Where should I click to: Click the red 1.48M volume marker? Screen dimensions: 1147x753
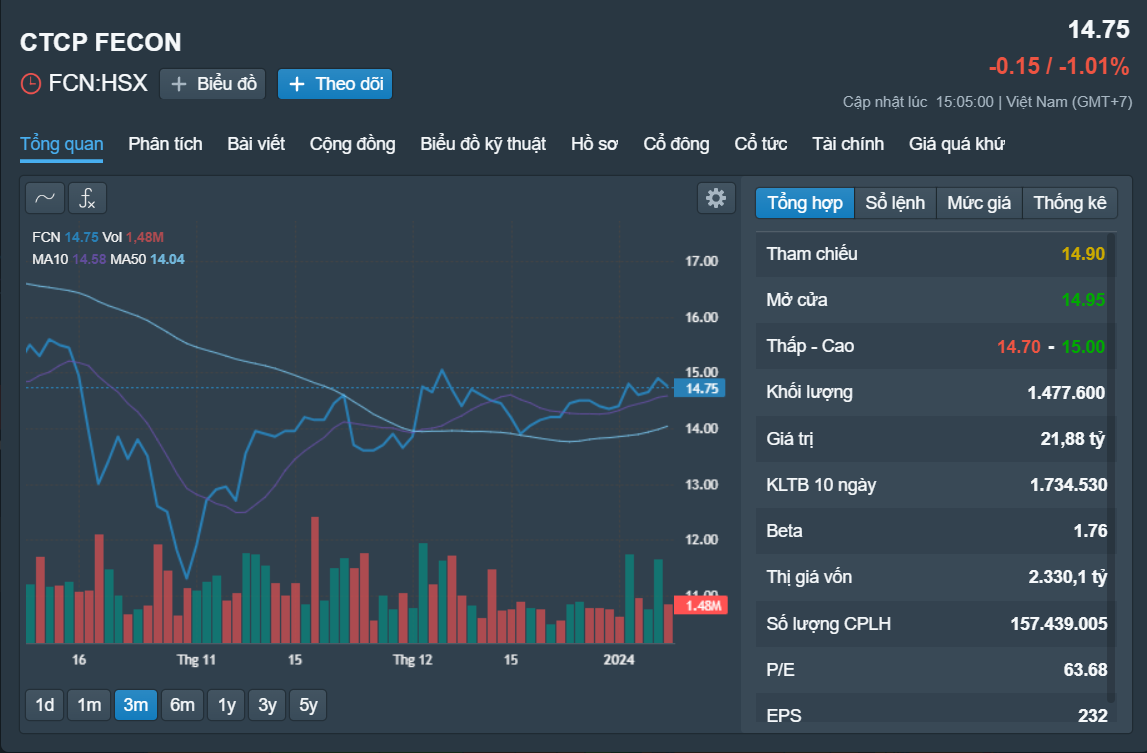pyautogui.click(x=701, y=605)
